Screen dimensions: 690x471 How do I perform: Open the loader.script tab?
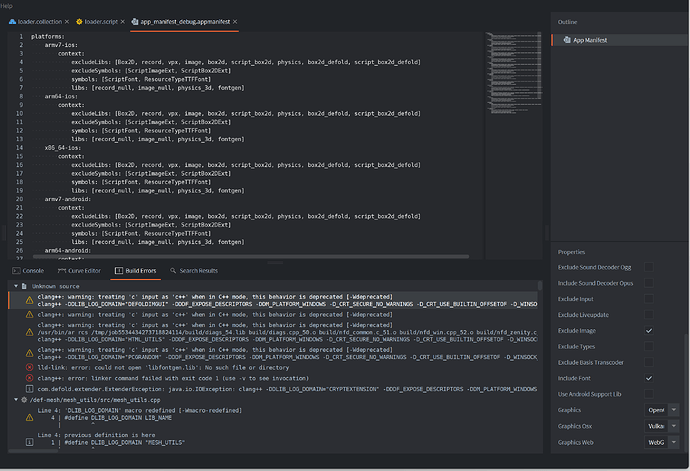click(x=101, y=22)
